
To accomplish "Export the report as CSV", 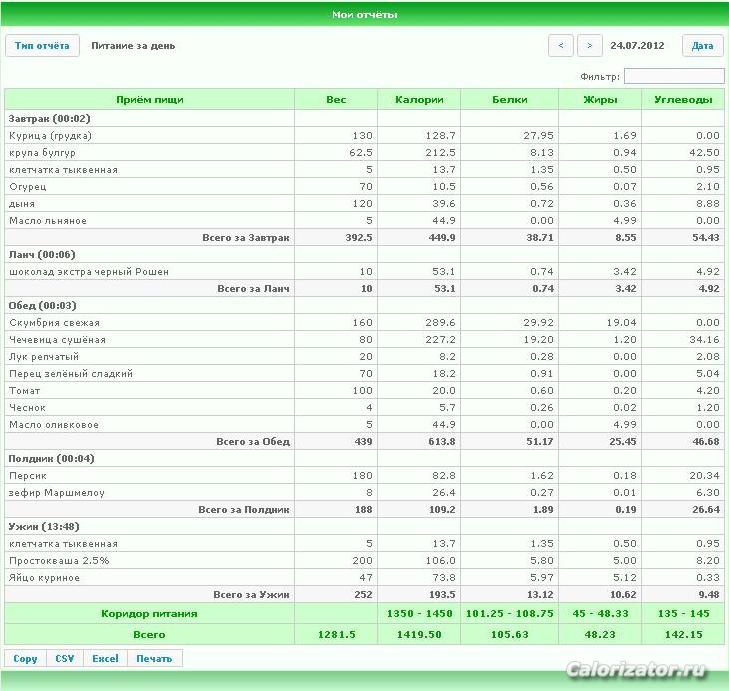I will tap(65, 658).
